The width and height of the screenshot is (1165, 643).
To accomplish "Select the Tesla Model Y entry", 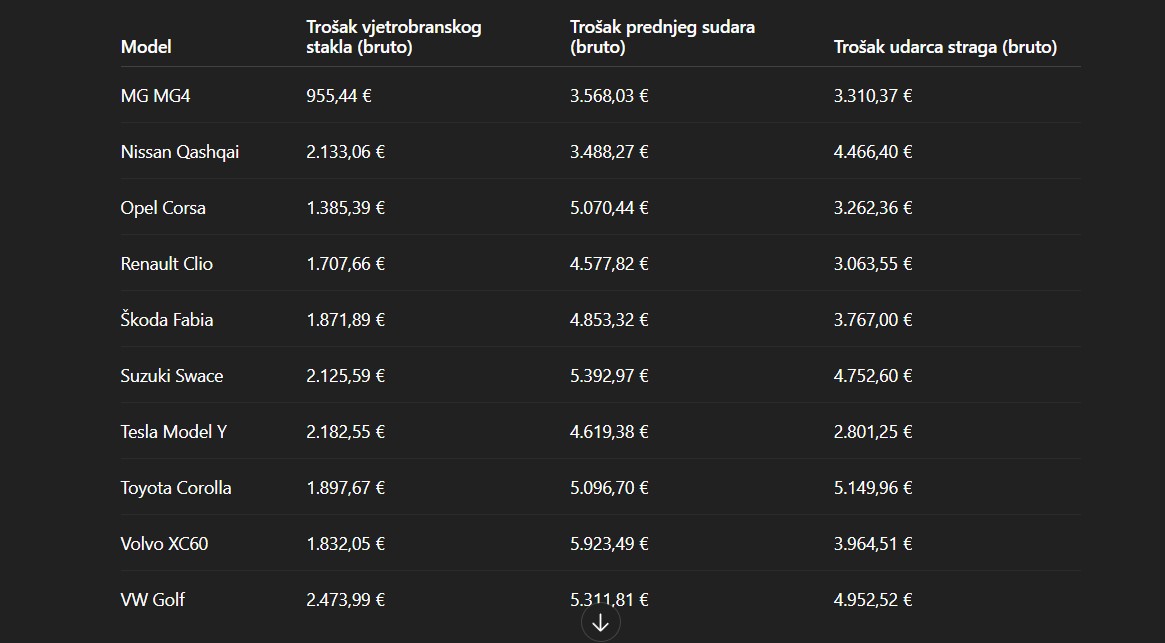I will click(173, 431).
